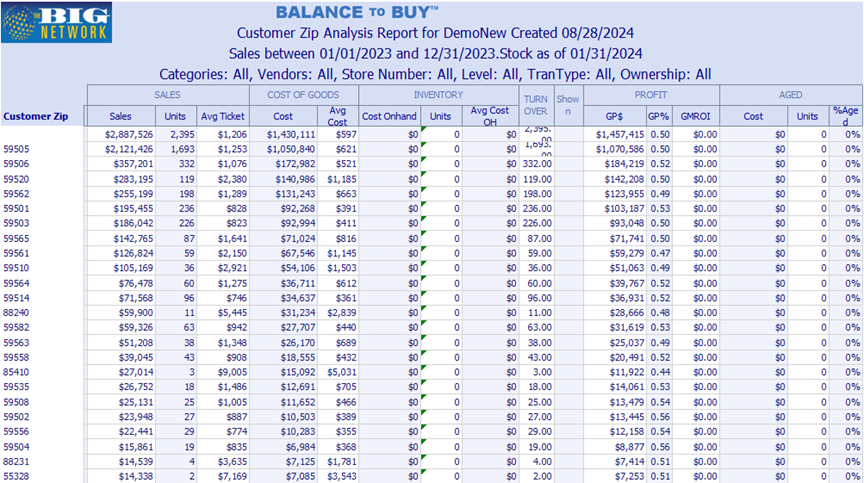The width and height of the screenshot is (864, 483).
Task: Click sales value $357,201
Action: [x=133, y=164]
